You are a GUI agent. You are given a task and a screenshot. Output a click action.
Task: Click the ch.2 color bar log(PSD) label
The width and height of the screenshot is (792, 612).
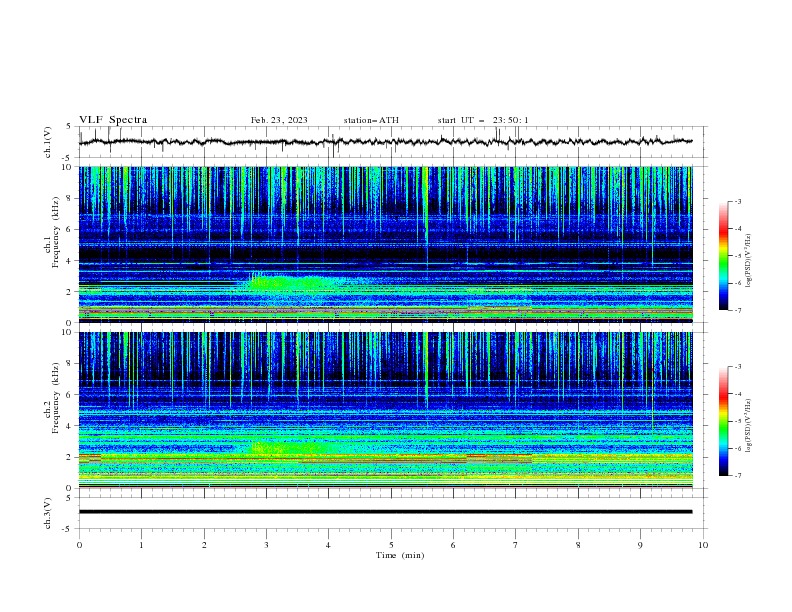pyautogui.click(x=749, y=426)
